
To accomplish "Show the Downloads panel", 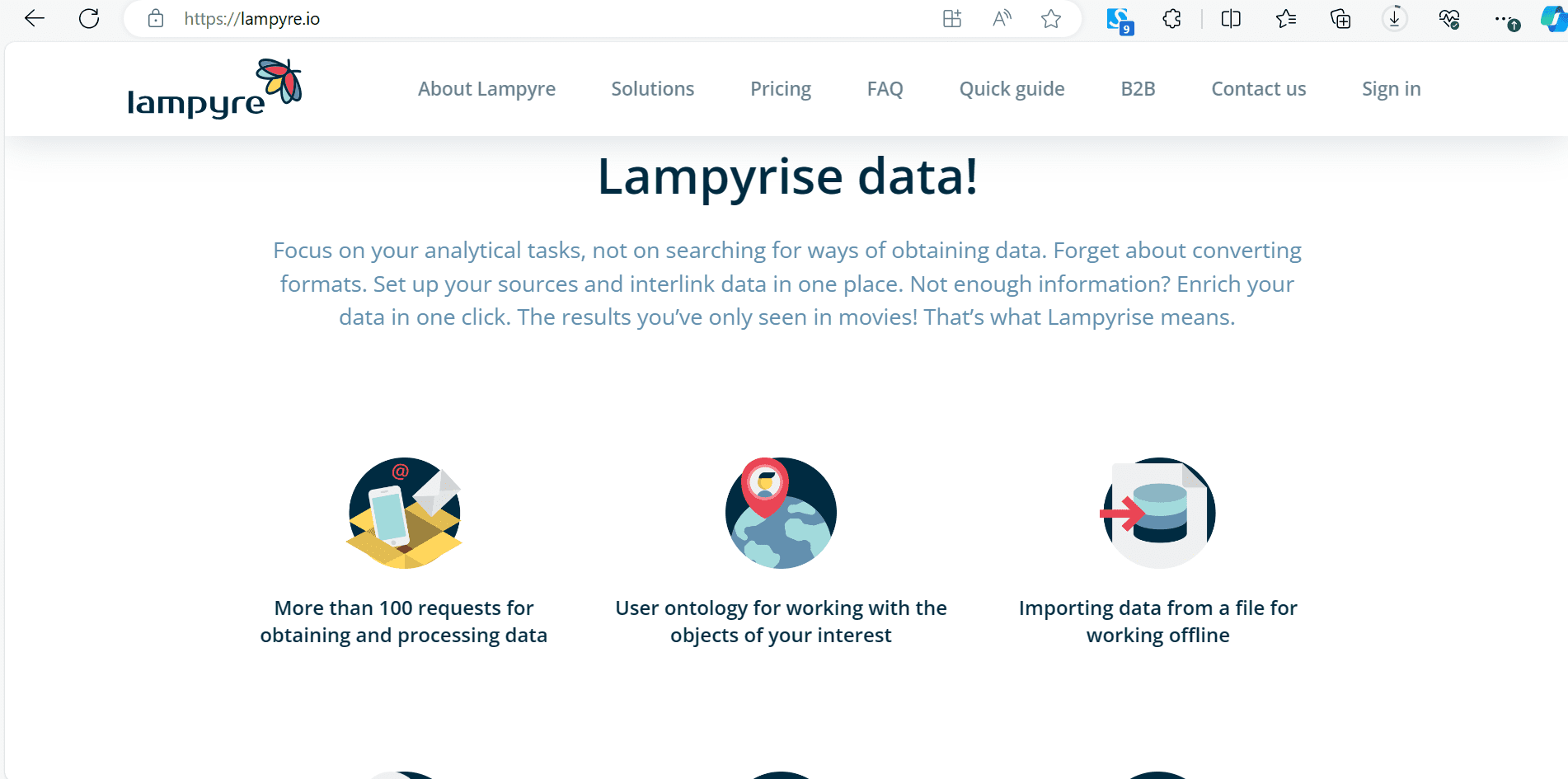I will pos(1395,18).
